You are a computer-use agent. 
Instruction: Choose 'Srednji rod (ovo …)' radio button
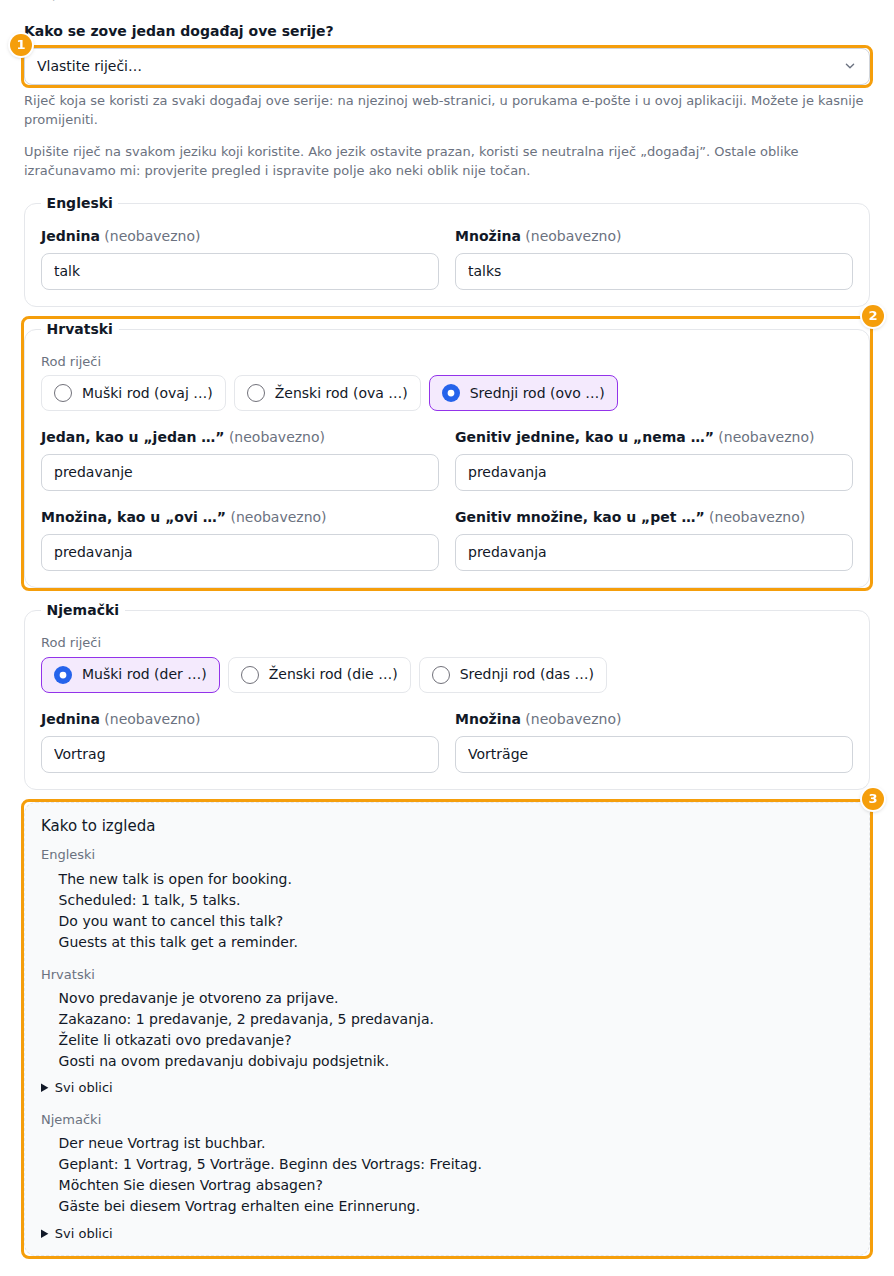pos(523,393)
